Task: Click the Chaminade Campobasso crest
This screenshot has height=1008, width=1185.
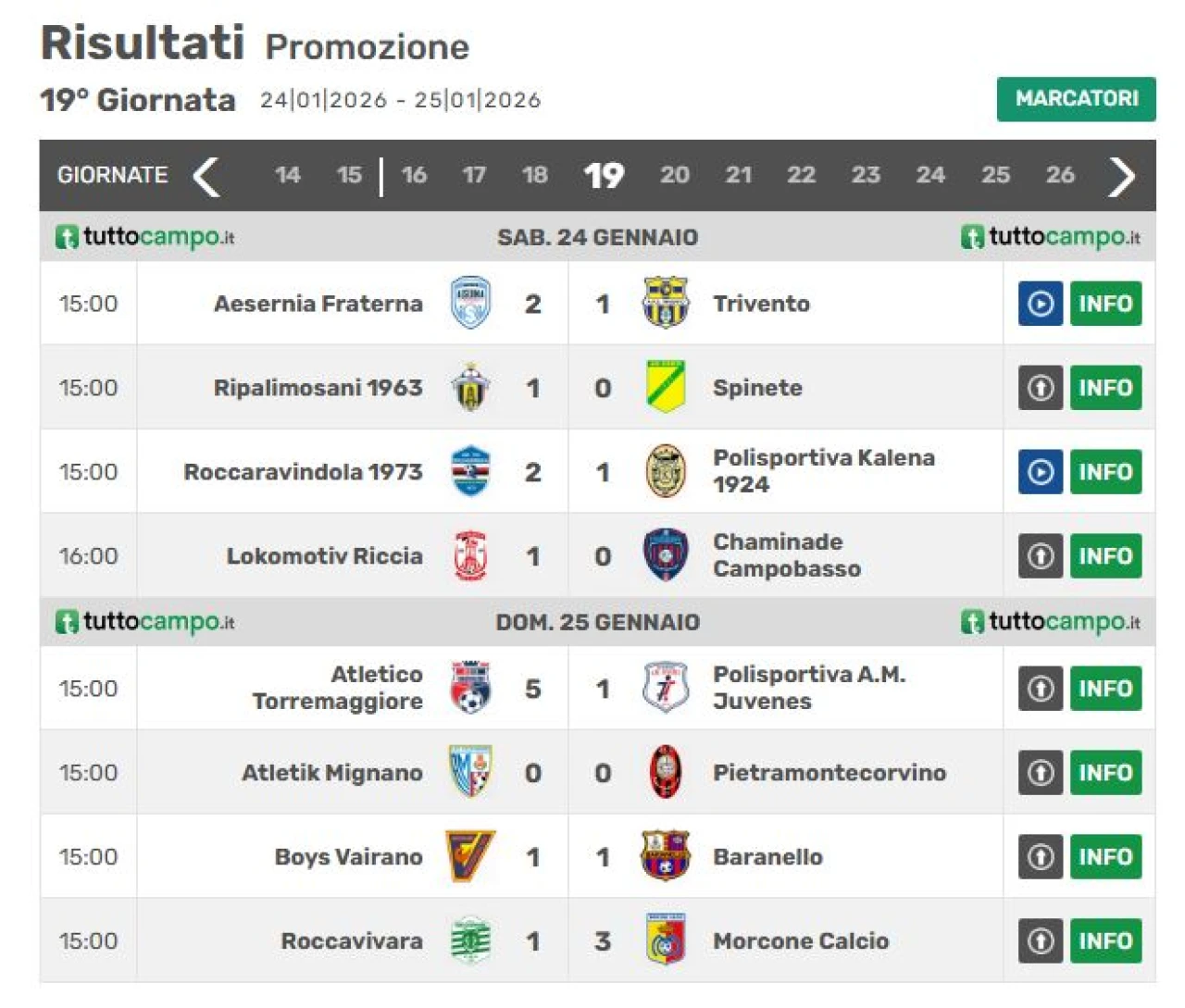Action: coord(666,555)
